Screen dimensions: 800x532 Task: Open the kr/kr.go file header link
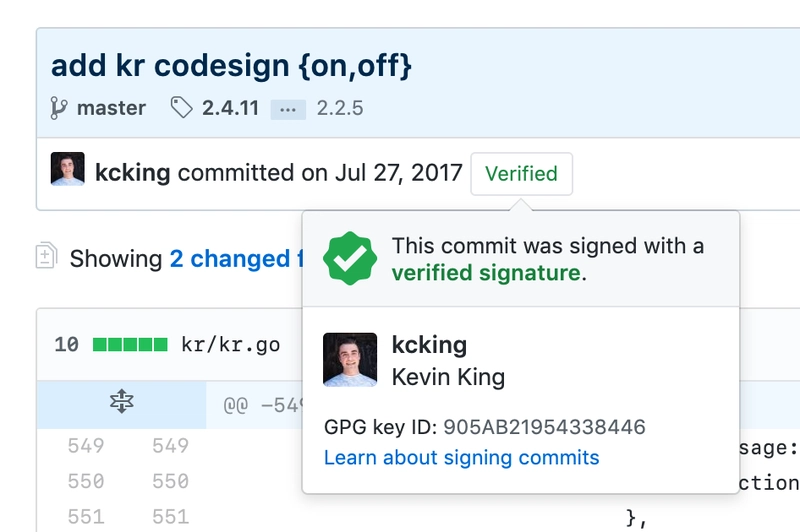coord(231,345)
